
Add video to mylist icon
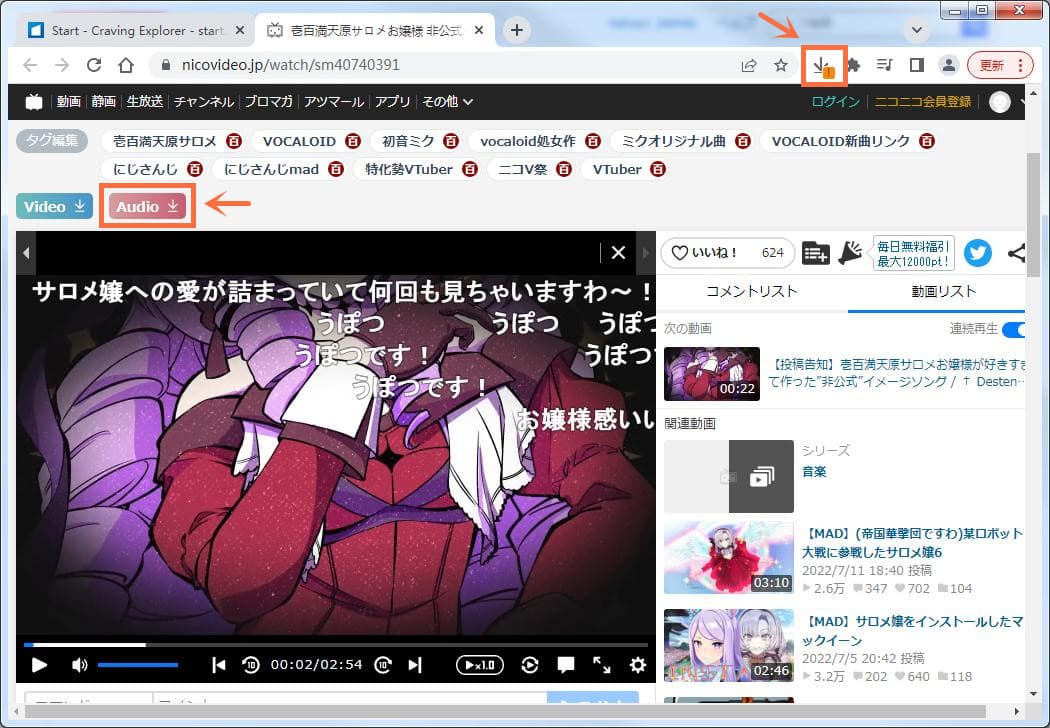coord(815,253)
